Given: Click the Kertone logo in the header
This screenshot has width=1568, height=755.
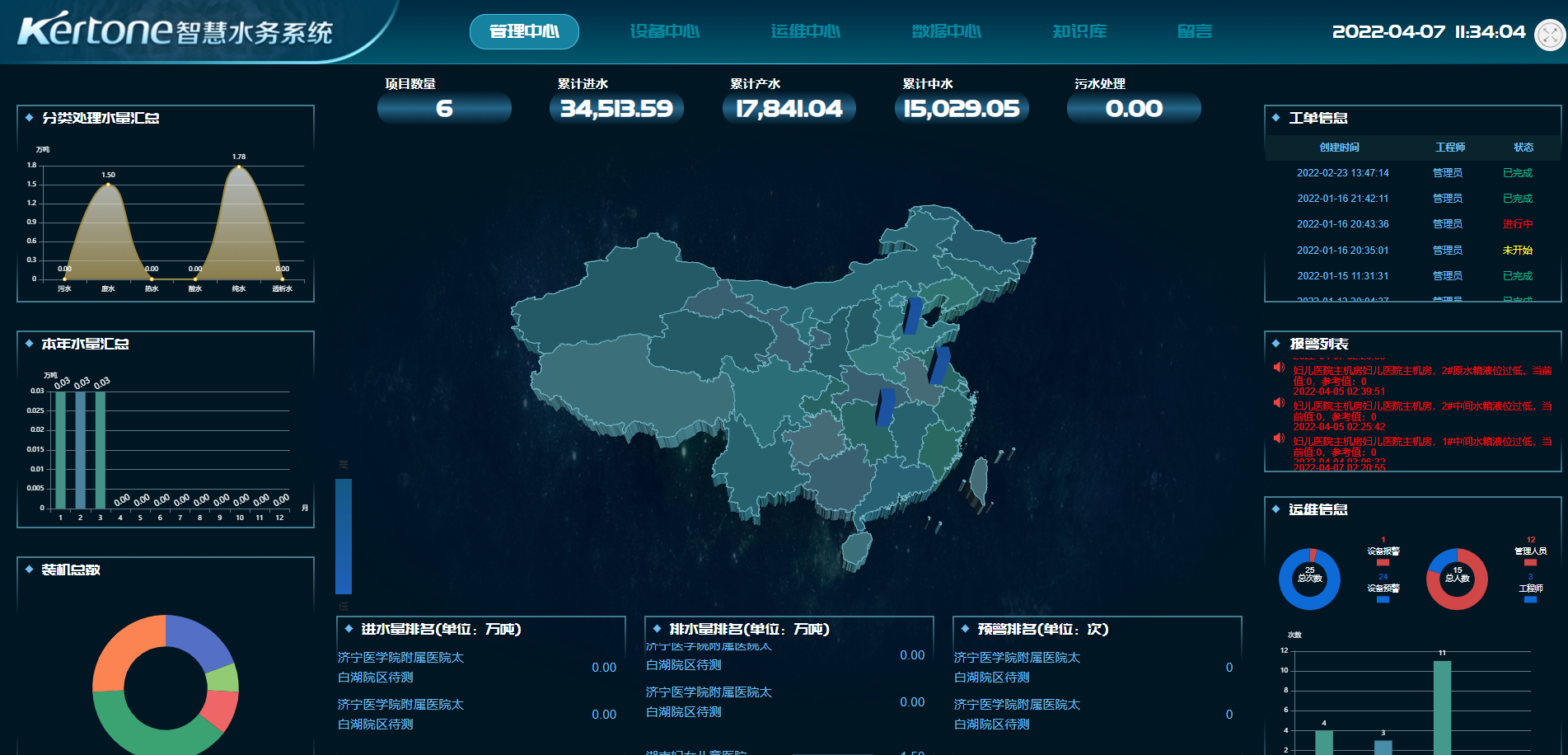Looking at the screenshot, I should [95, 30].
